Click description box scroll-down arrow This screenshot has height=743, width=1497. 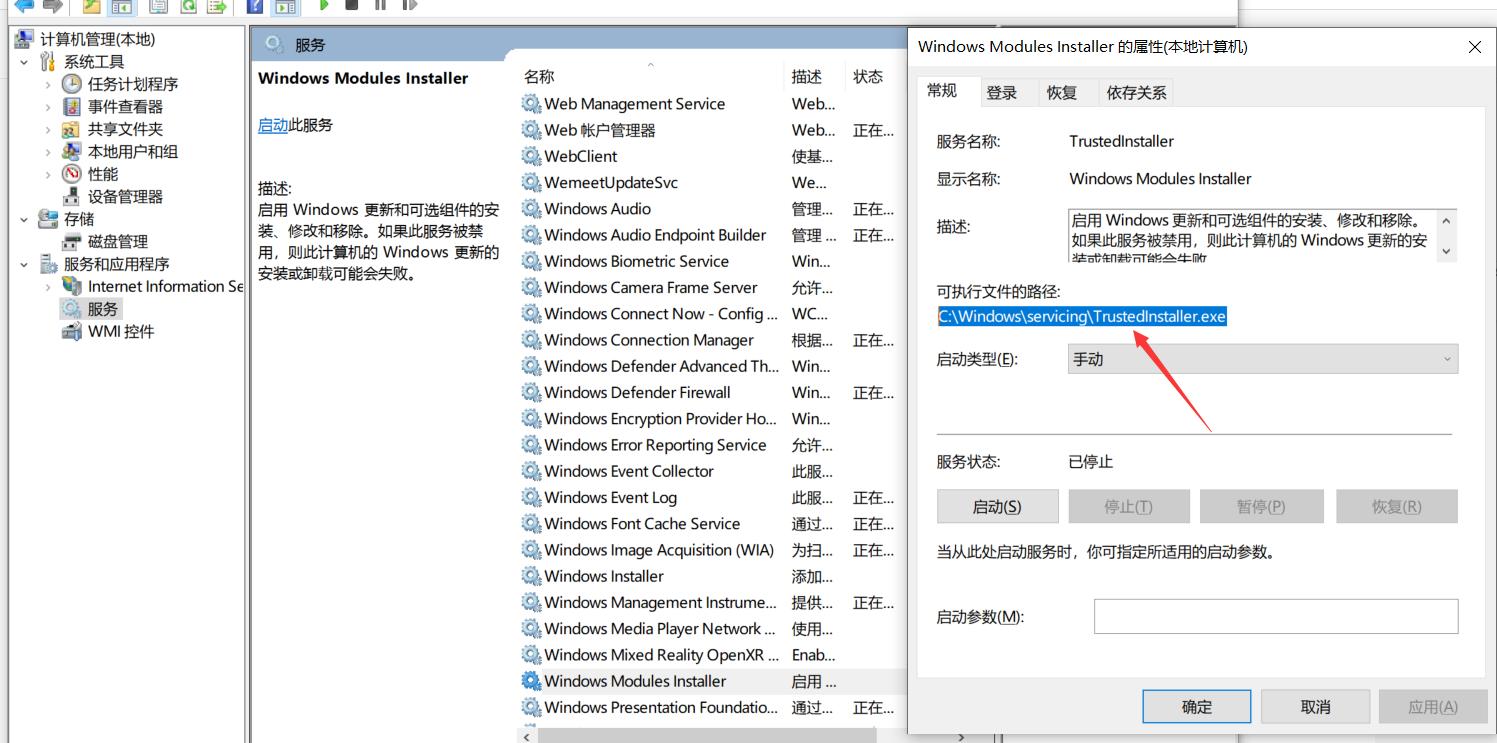(1447, 251)
